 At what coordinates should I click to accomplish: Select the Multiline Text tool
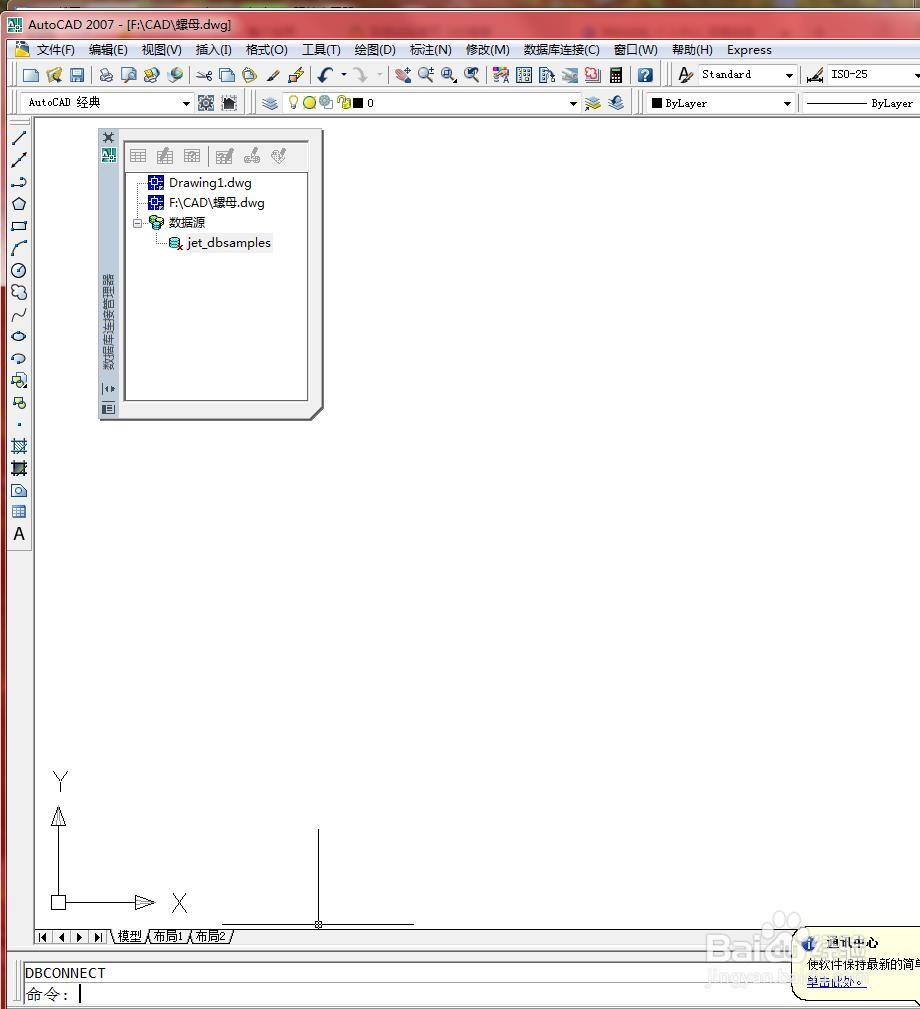click(19, 534)
